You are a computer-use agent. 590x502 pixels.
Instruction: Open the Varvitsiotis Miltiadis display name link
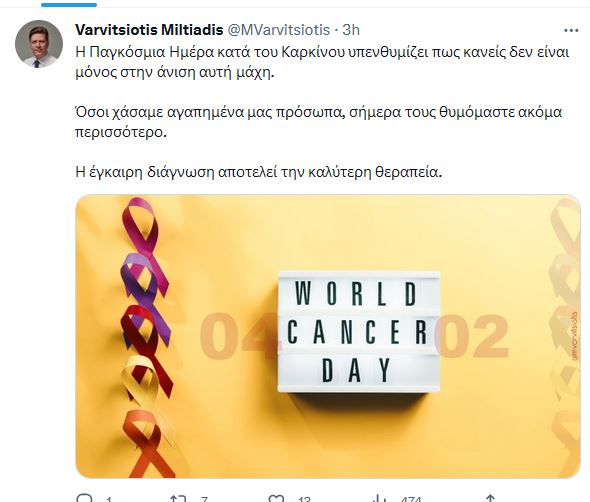(149, 30)
